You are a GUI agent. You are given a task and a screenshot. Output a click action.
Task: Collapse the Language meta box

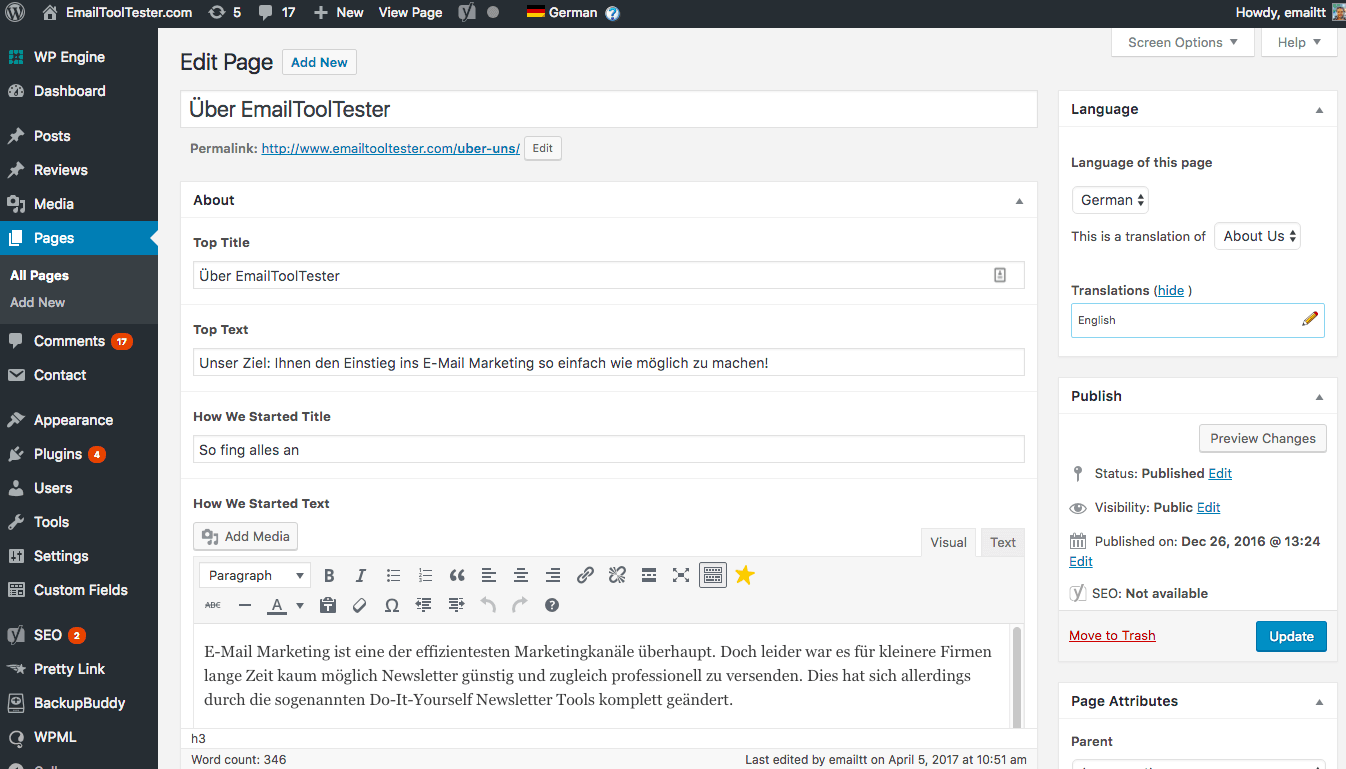(1319, 110)
